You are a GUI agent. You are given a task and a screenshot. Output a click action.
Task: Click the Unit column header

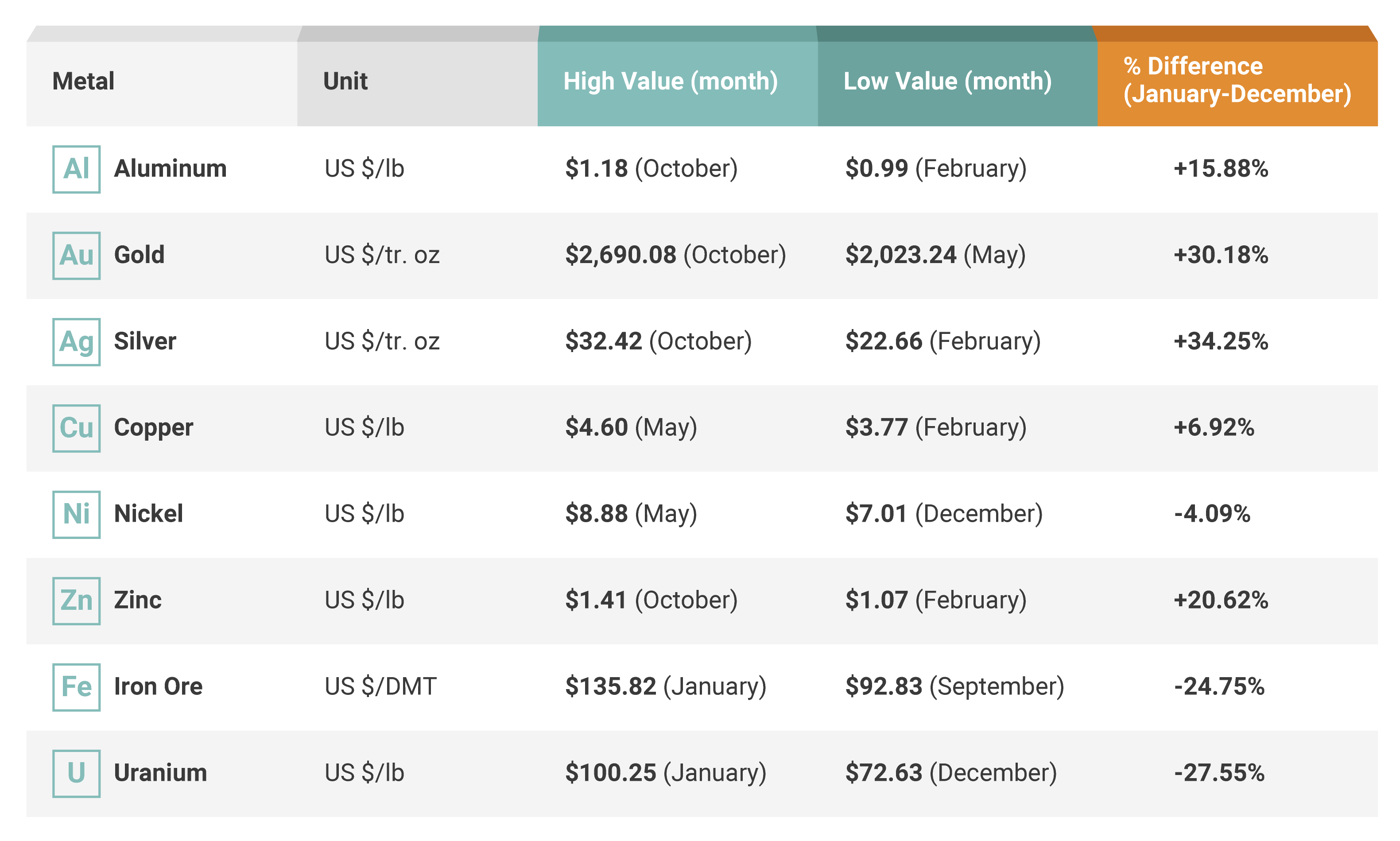(345, 81)
